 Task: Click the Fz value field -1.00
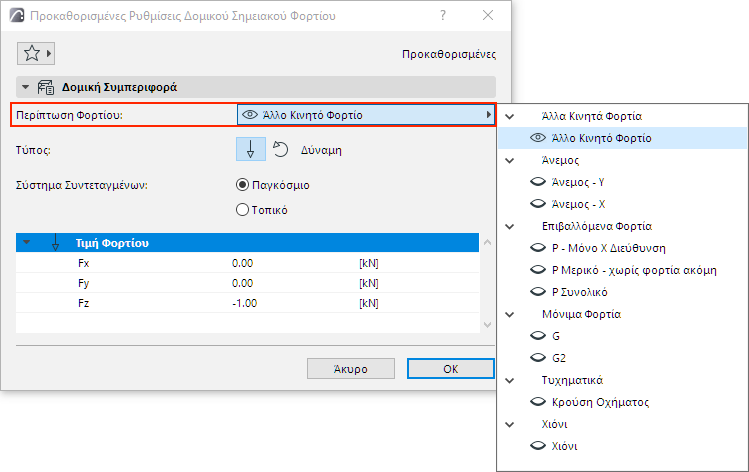pos(244,303)
